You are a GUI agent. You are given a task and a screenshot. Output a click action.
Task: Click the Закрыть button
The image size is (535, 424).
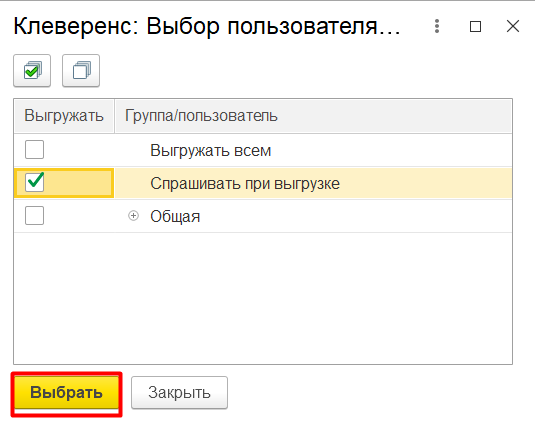click(179, 392)
